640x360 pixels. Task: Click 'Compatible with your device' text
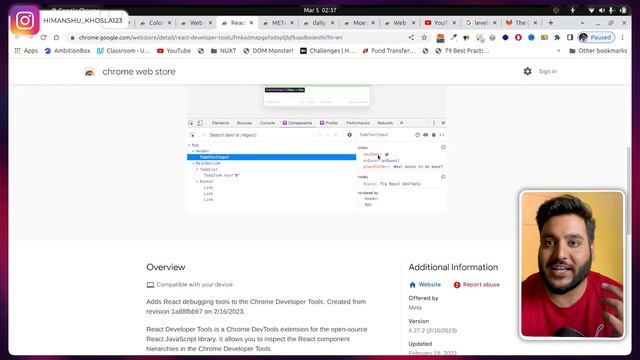coord(194,284)
